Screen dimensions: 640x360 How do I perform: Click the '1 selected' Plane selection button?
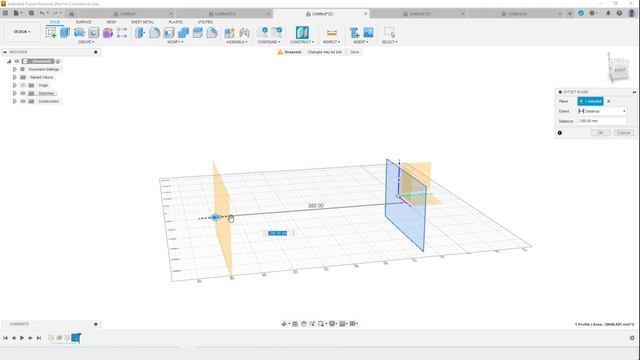(x=590, y=101)
